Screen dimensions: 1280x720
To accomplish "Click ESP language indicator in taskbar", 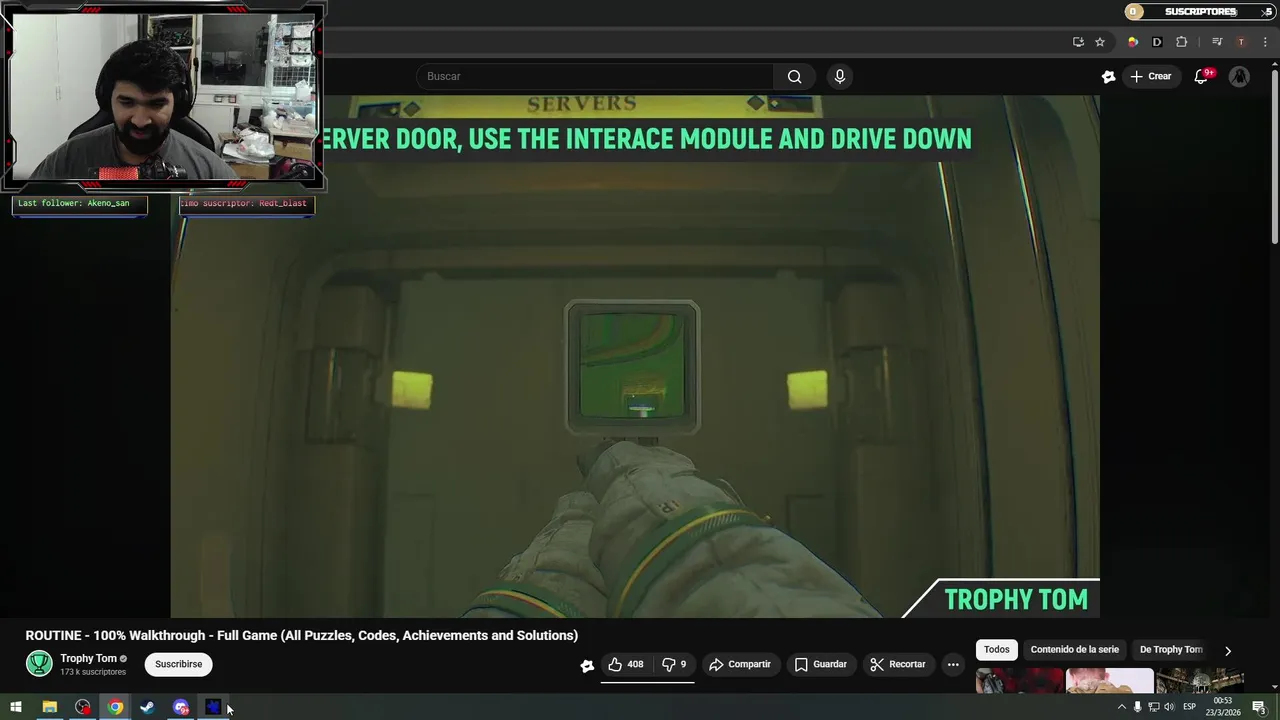I will tap(1189, 707).
